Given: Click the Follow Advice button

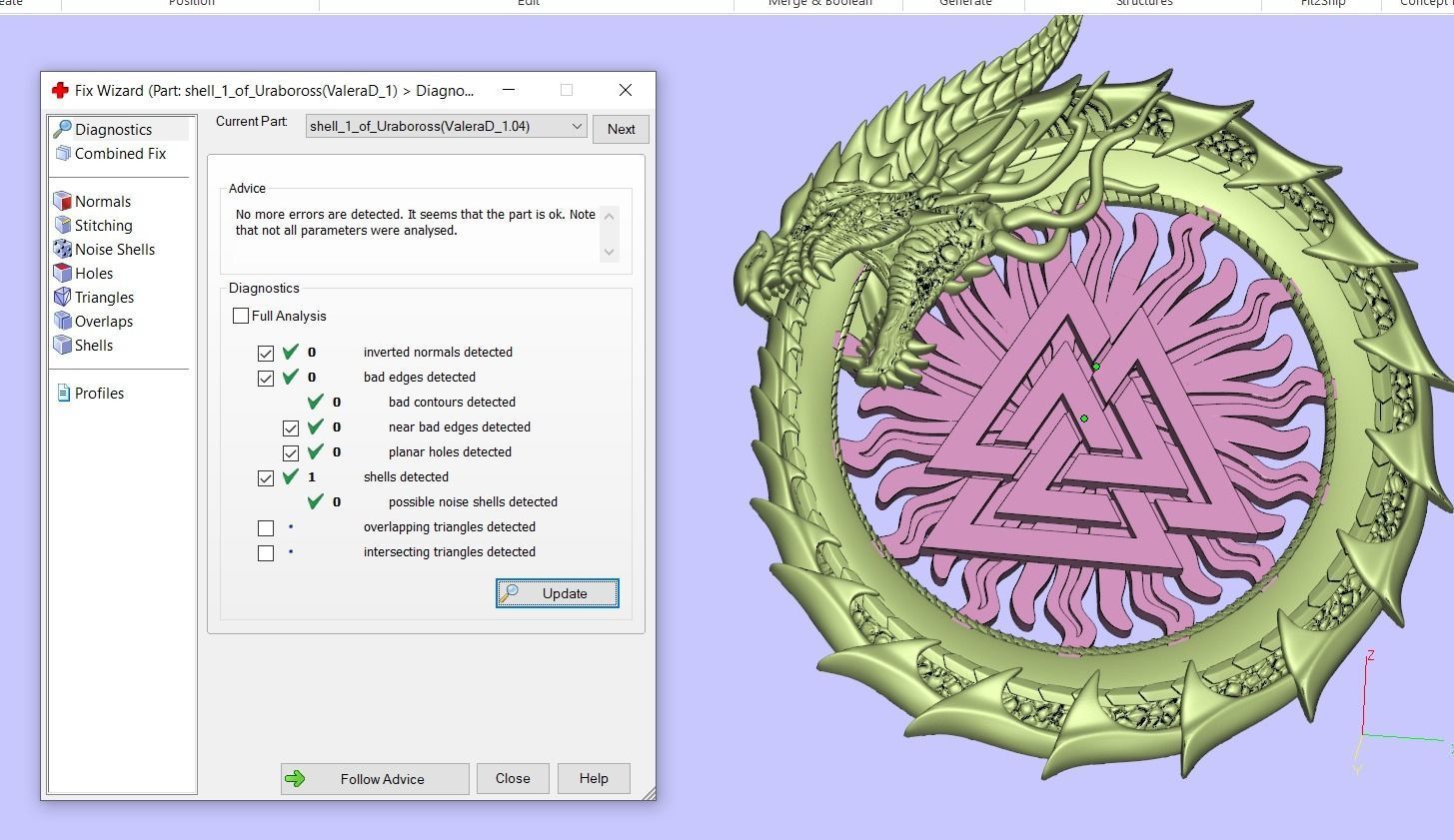Looking at the screenshot, I should (x=375, y=779).
